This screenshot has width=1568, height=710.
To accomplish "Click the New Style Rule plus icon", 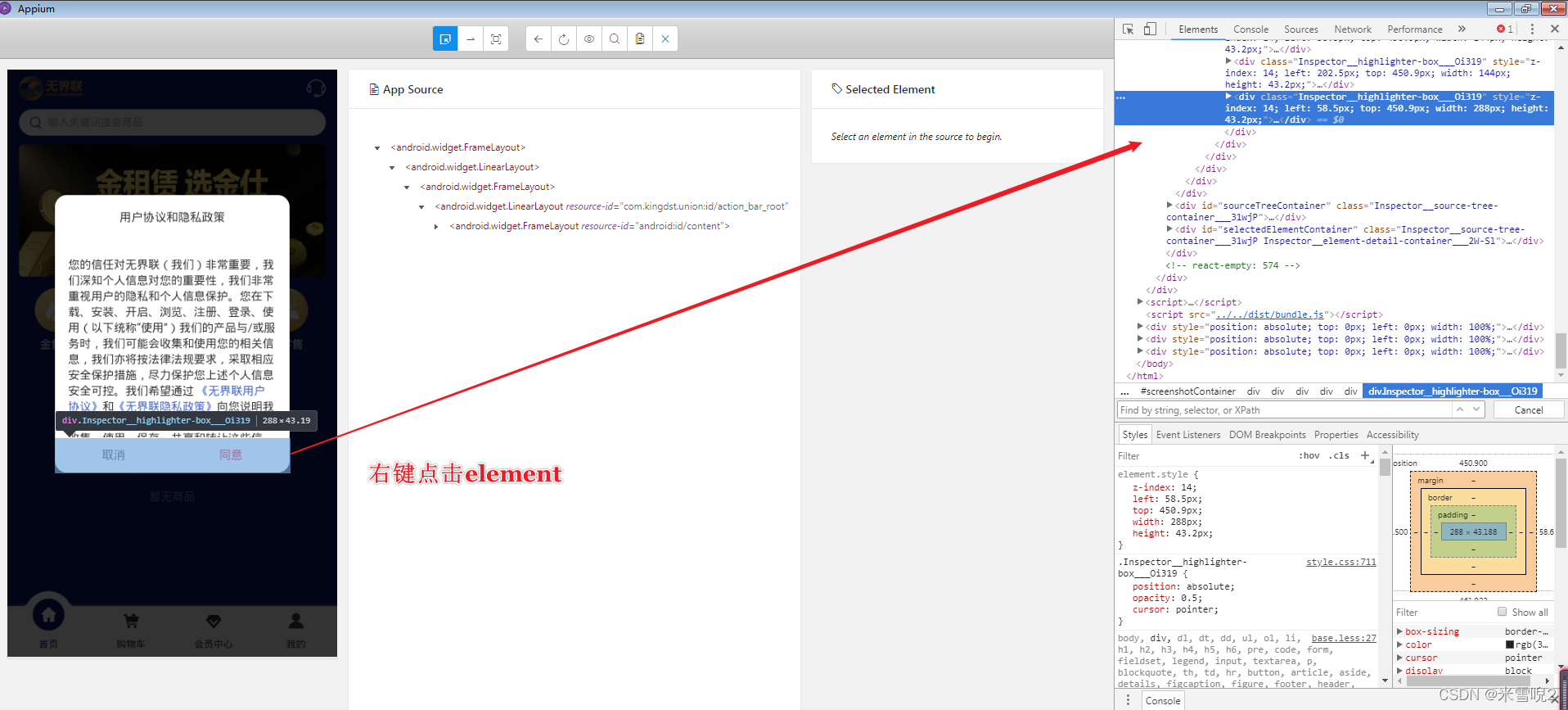I will [1364, 455].
